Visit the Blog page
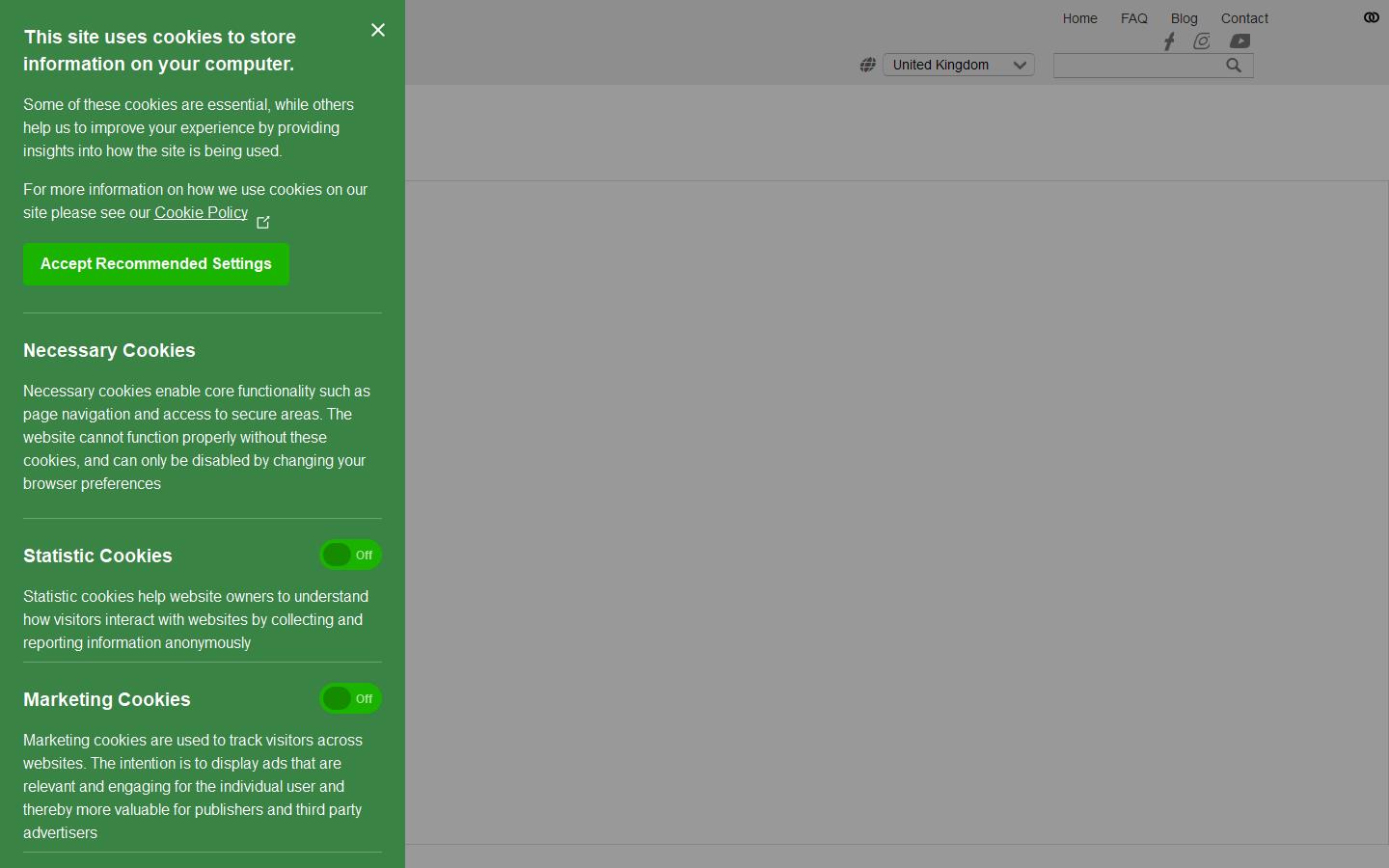The width and height of the screenshot is (1389, 868). pos(1184,18)
